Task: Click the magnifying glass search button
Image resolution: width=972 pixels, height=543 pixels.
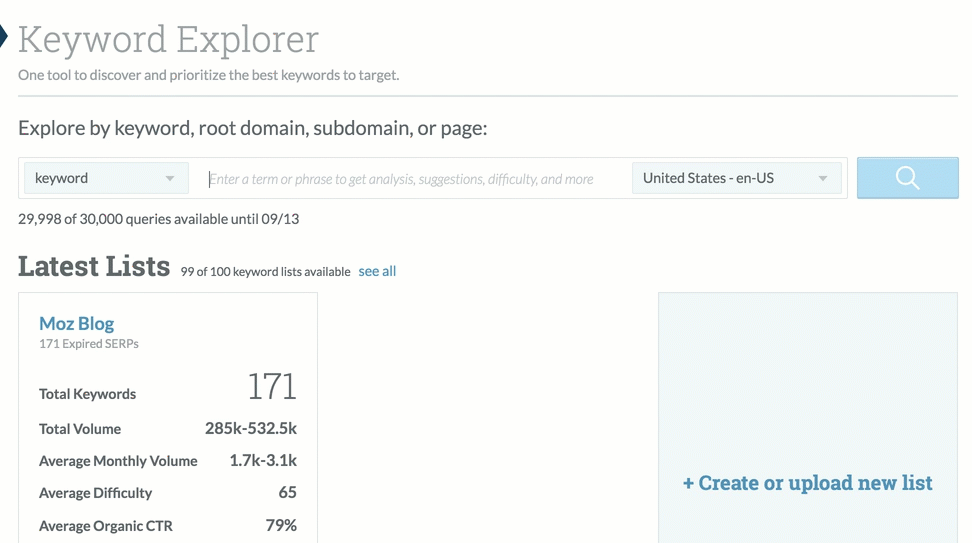Action: tap(907, 178)
